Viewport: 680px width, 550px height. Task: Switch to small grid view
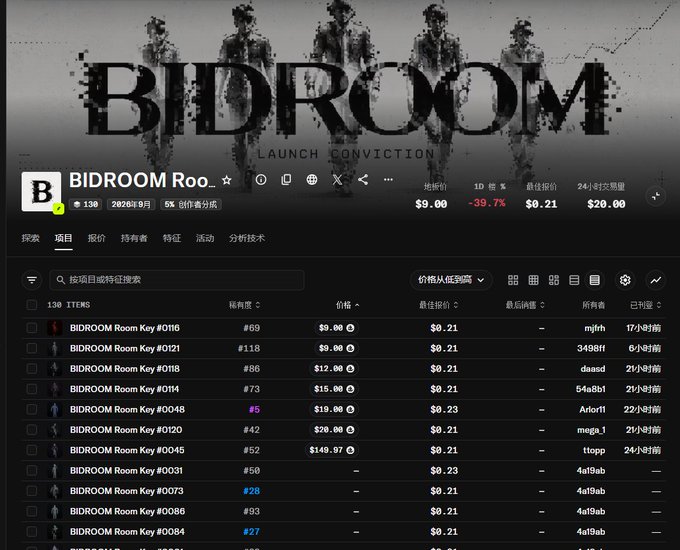point(533,280)
